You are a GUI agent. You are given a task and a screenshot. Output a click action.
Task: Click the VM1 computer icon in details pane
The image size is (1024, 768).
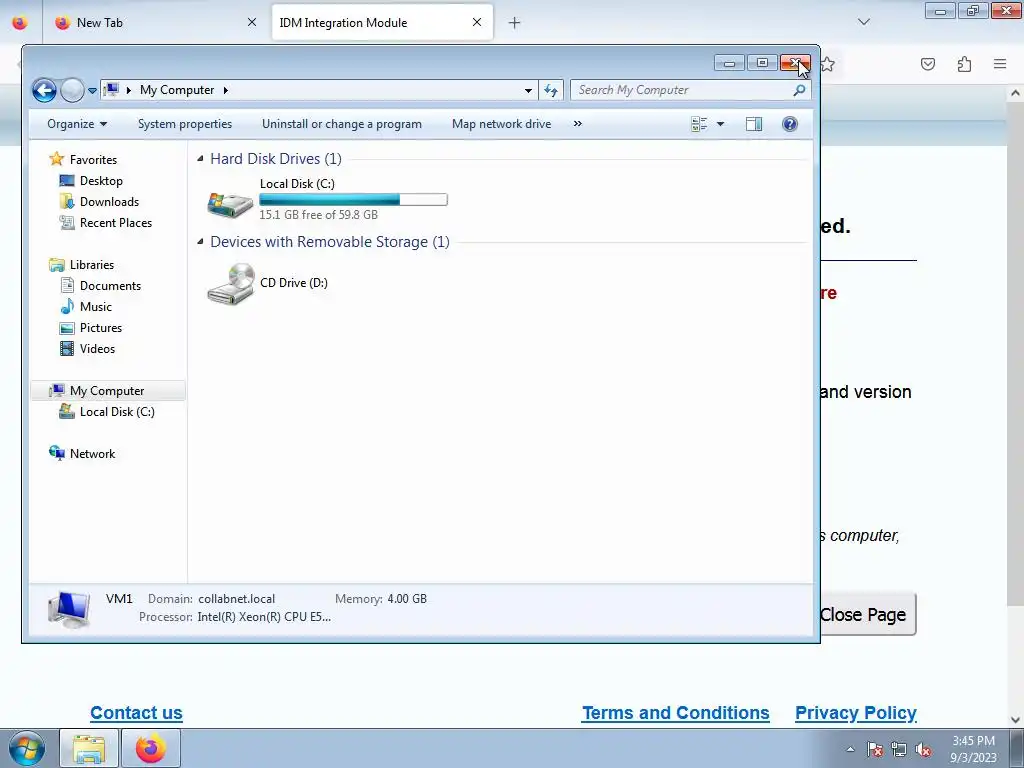[69, 609]
